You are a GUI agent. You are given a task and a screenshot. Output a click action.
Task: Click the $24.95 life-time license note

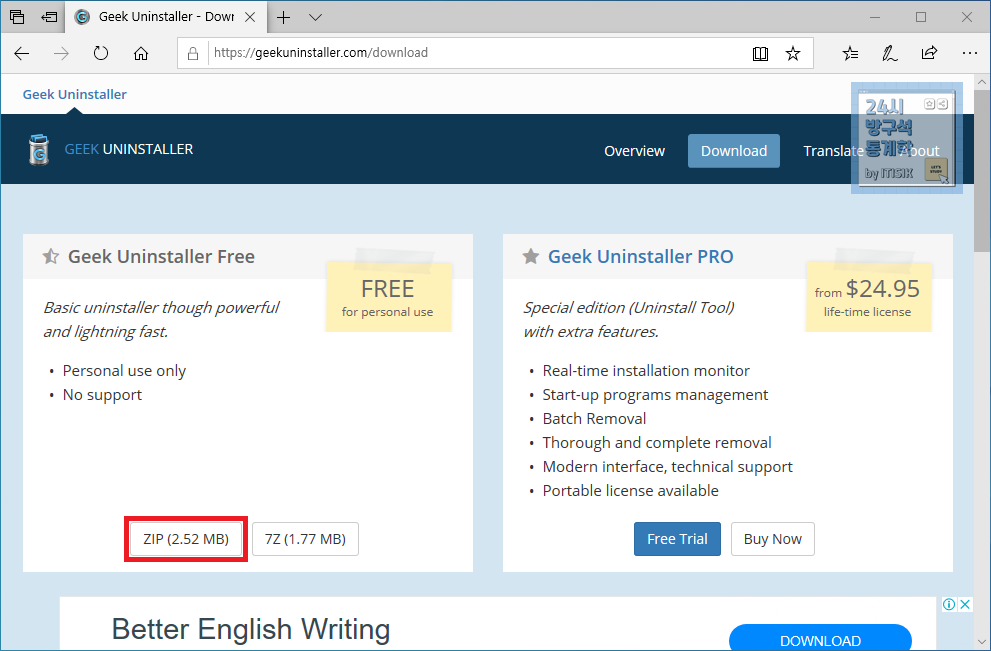tap(868, 297)
